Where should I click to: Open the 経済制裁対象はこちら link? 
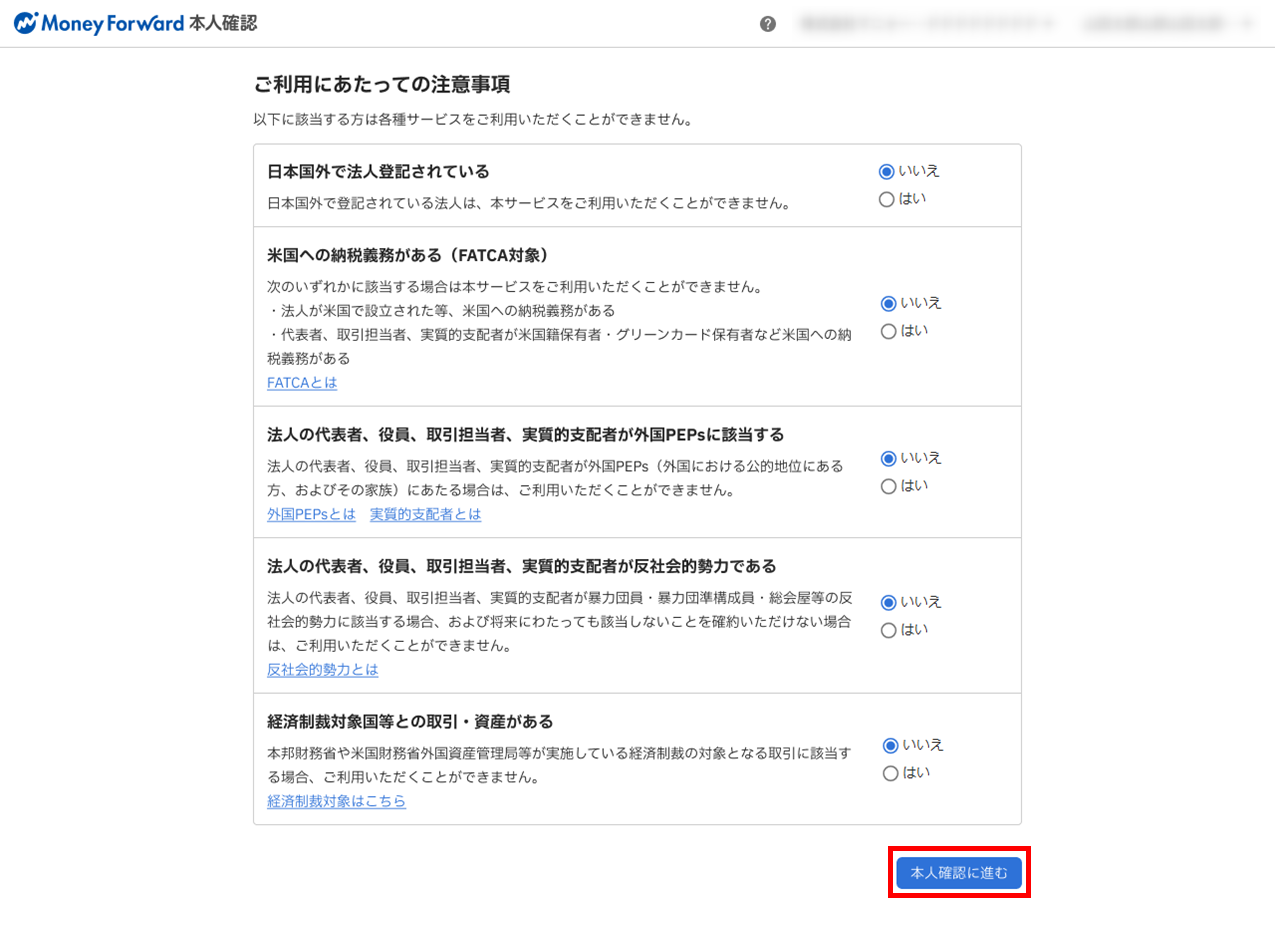[x=337, y=801]
